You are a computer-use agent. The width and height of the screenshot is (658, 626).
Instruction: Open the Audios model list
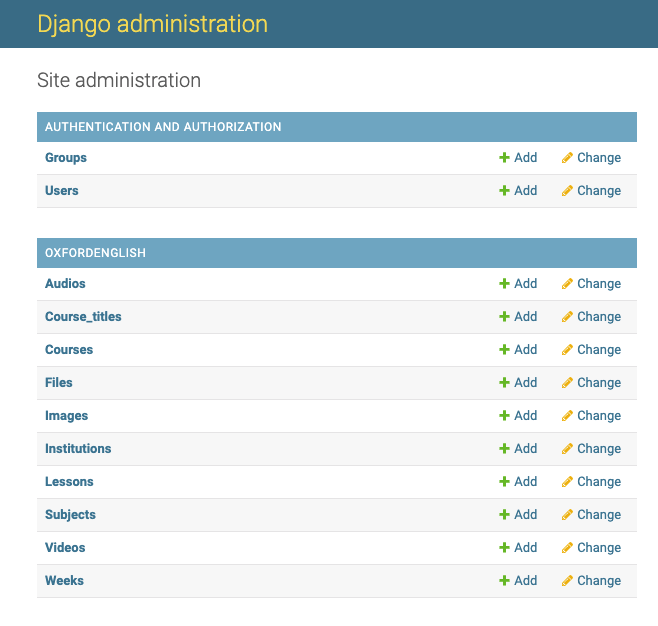pyautogui.click(x=65, y=284)
